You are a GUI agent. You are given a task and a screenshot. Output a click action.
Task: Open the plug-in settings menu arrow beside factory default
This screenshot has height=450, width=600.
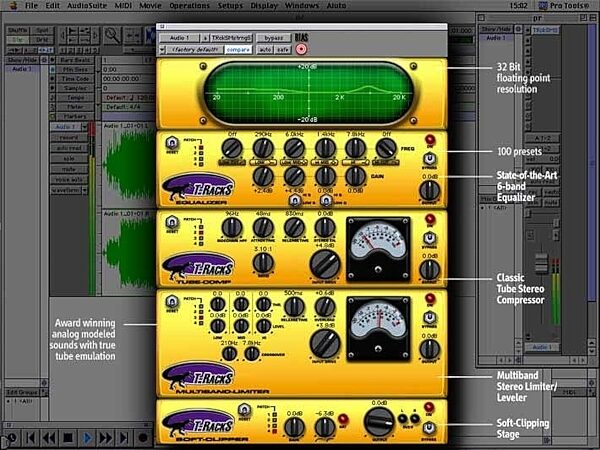162,50
